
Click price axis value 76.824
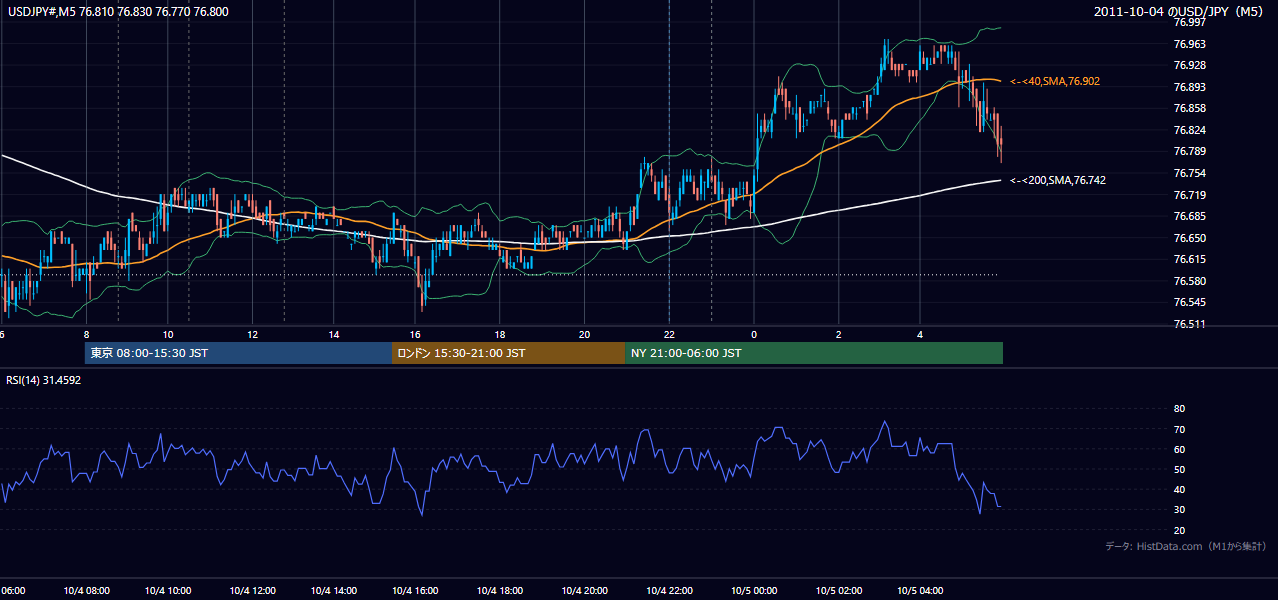pos(1189,130)
